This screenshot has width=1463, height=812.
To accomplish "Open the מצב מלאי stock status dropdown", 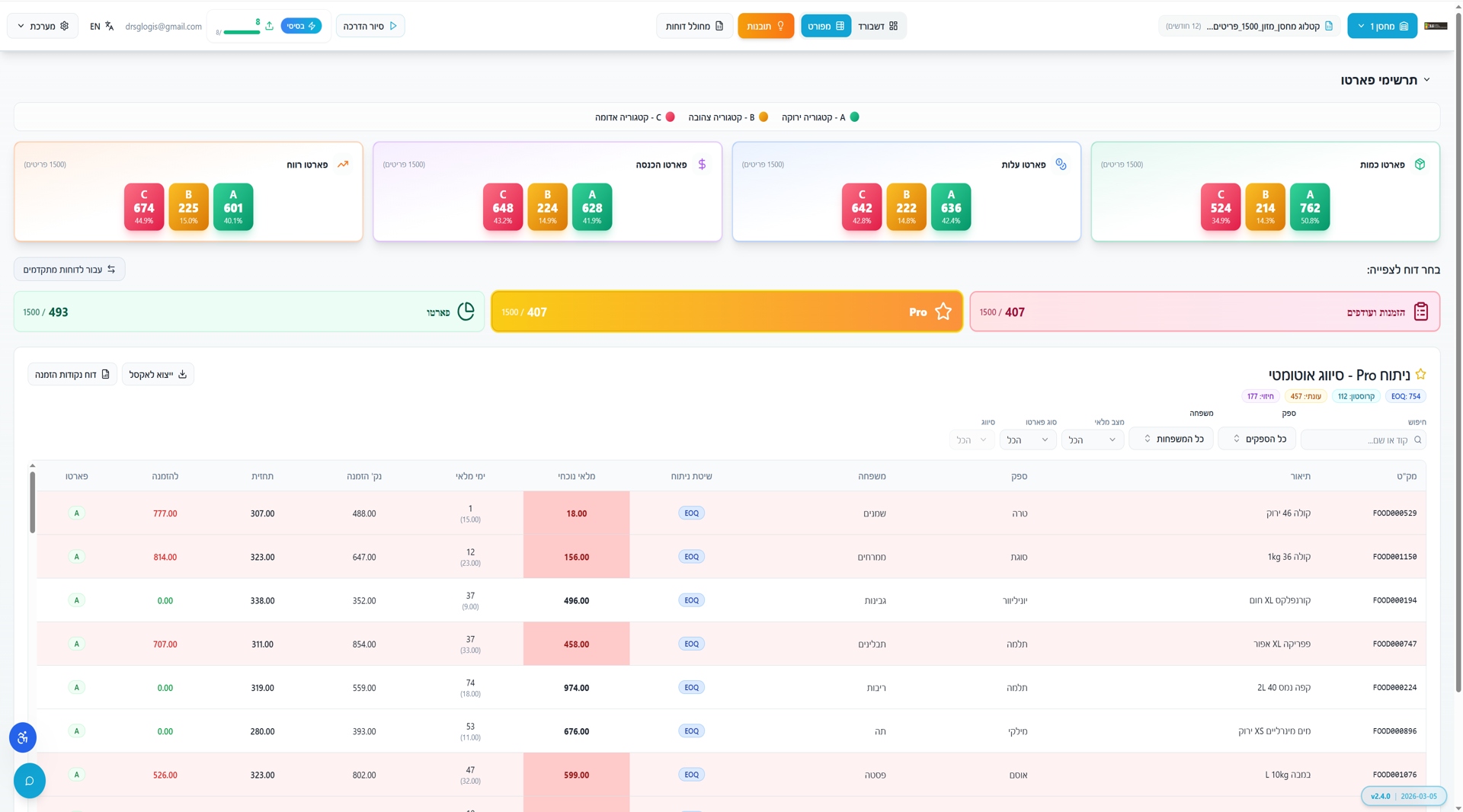I will point(1092,440).
